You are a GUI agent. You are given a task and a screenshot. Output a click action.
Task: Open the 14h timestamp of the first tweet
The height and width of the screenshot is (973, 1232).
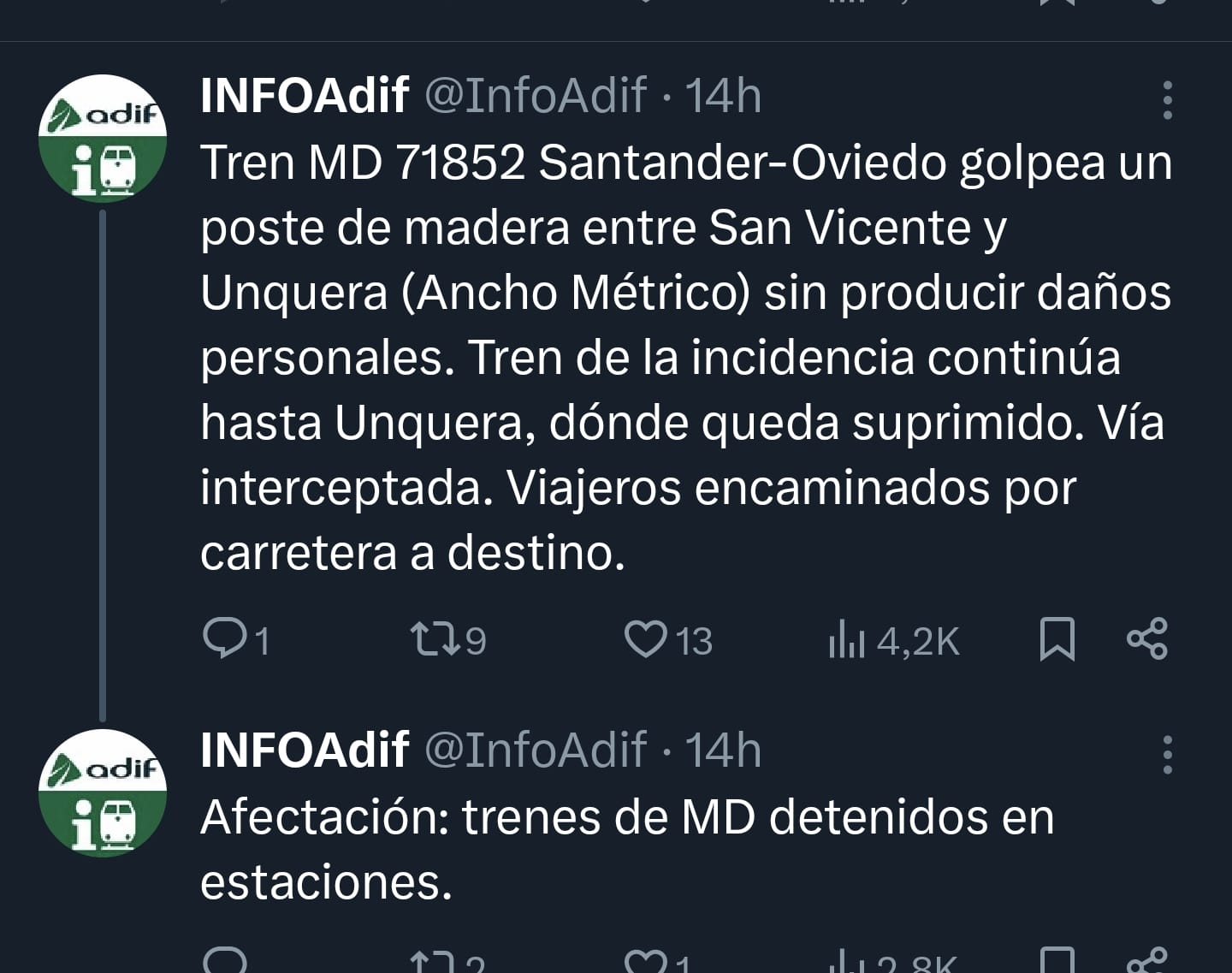tap(723, 95)
